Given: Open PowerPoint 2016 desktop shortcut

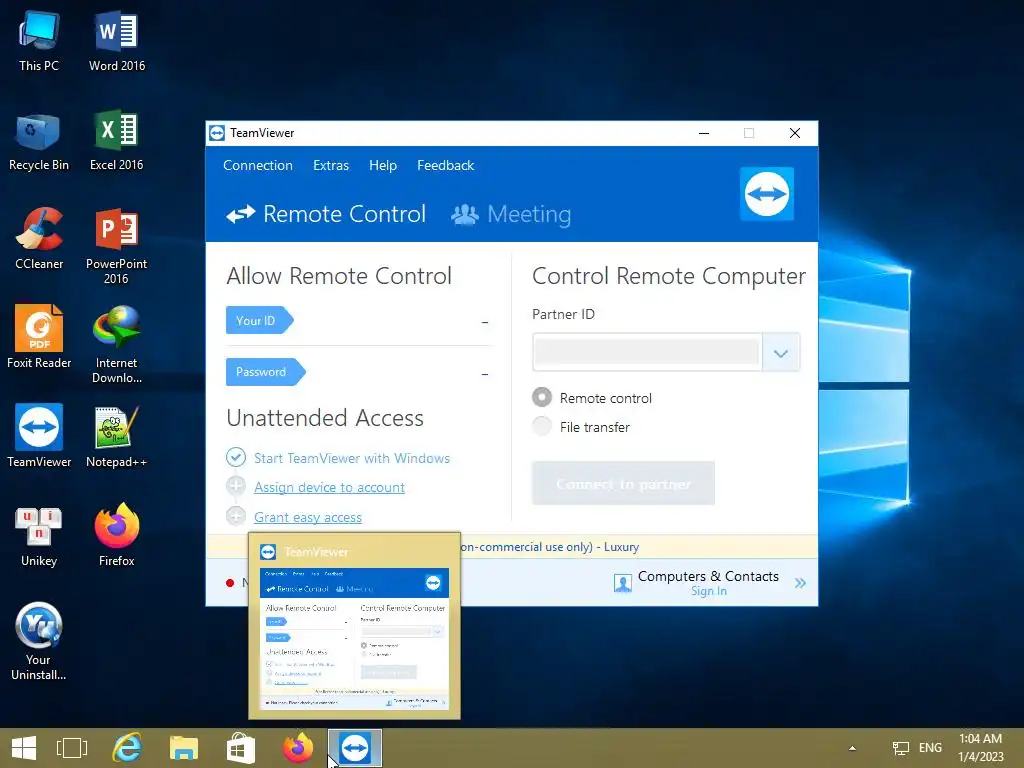Looking at the screenshot, I should 117,246.
